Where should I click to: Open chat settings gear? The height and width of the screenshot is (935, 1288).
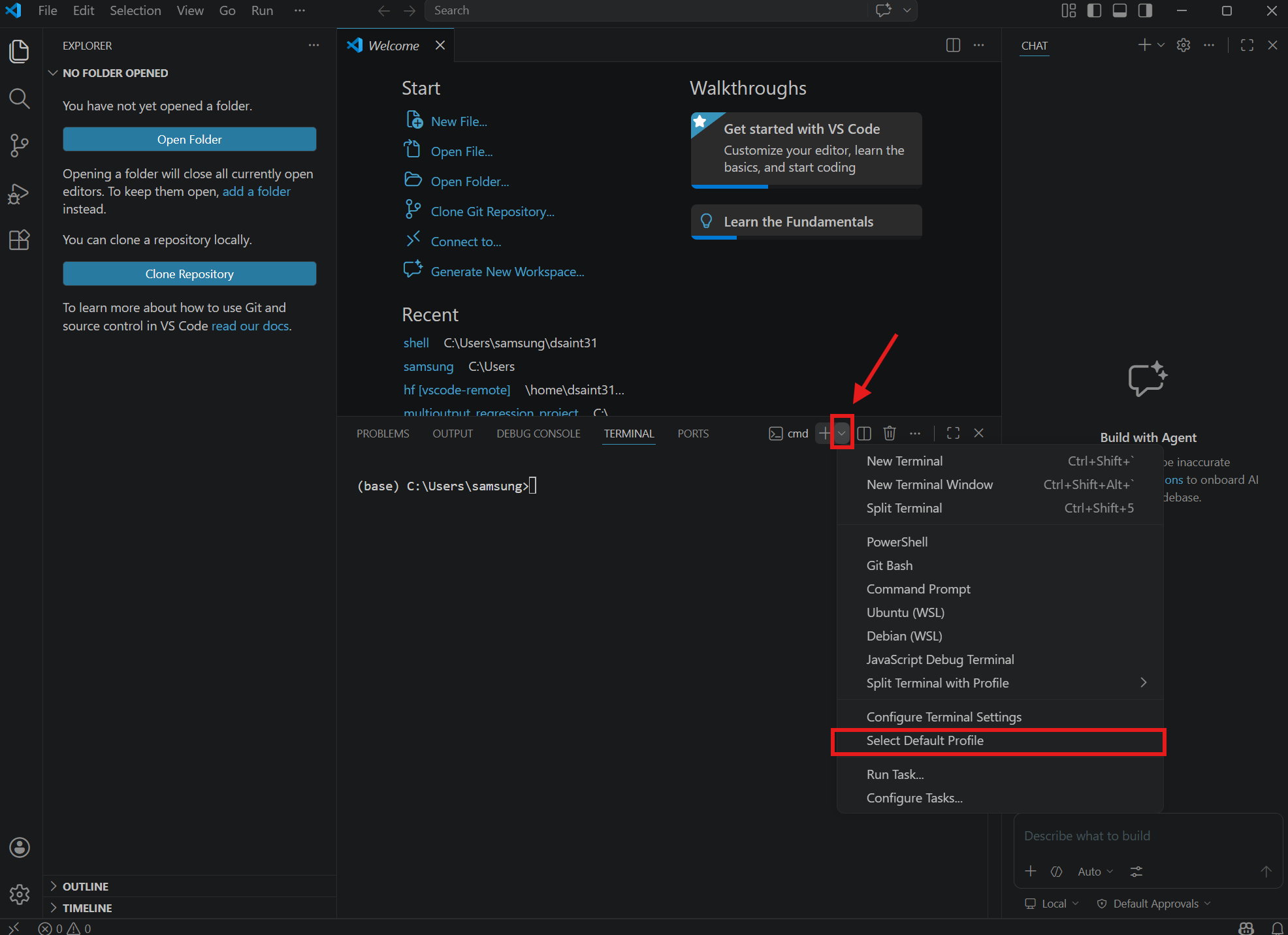pos(1183,45)
